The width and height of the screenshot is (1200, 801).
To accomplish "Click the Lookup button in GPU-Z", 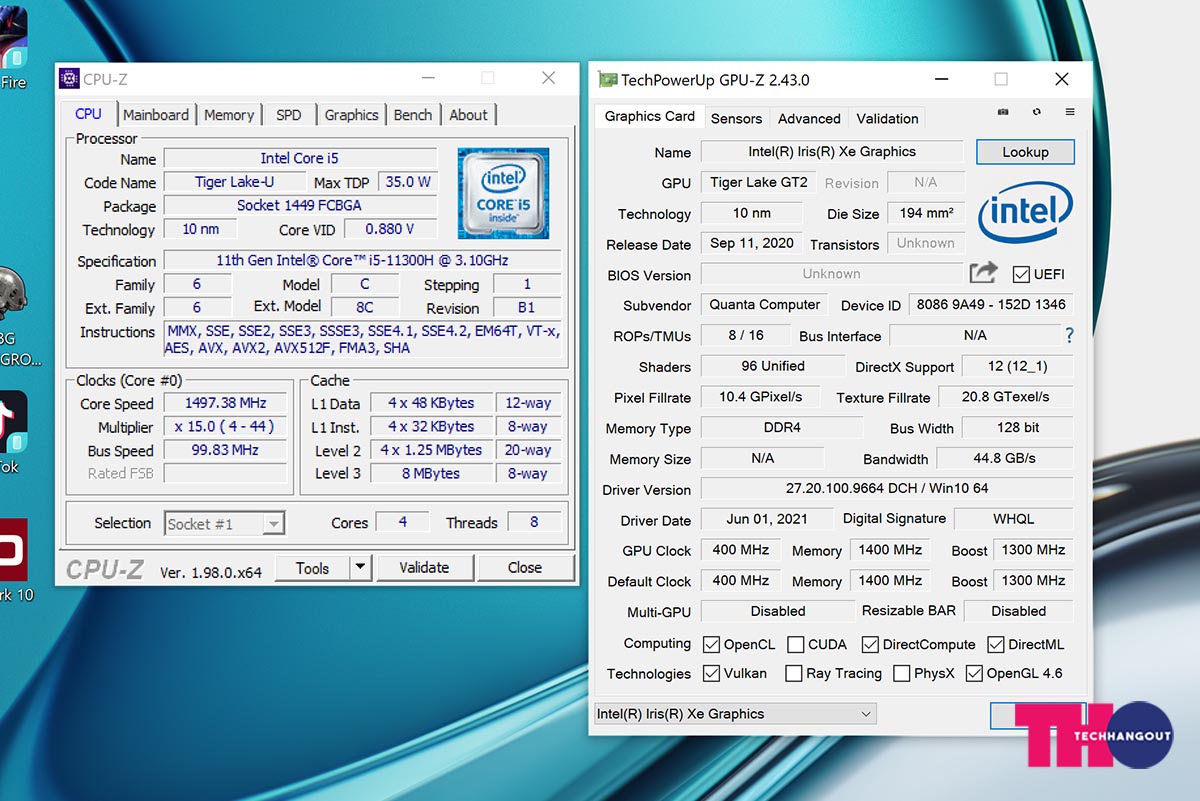I will (x=1025, y=152).
